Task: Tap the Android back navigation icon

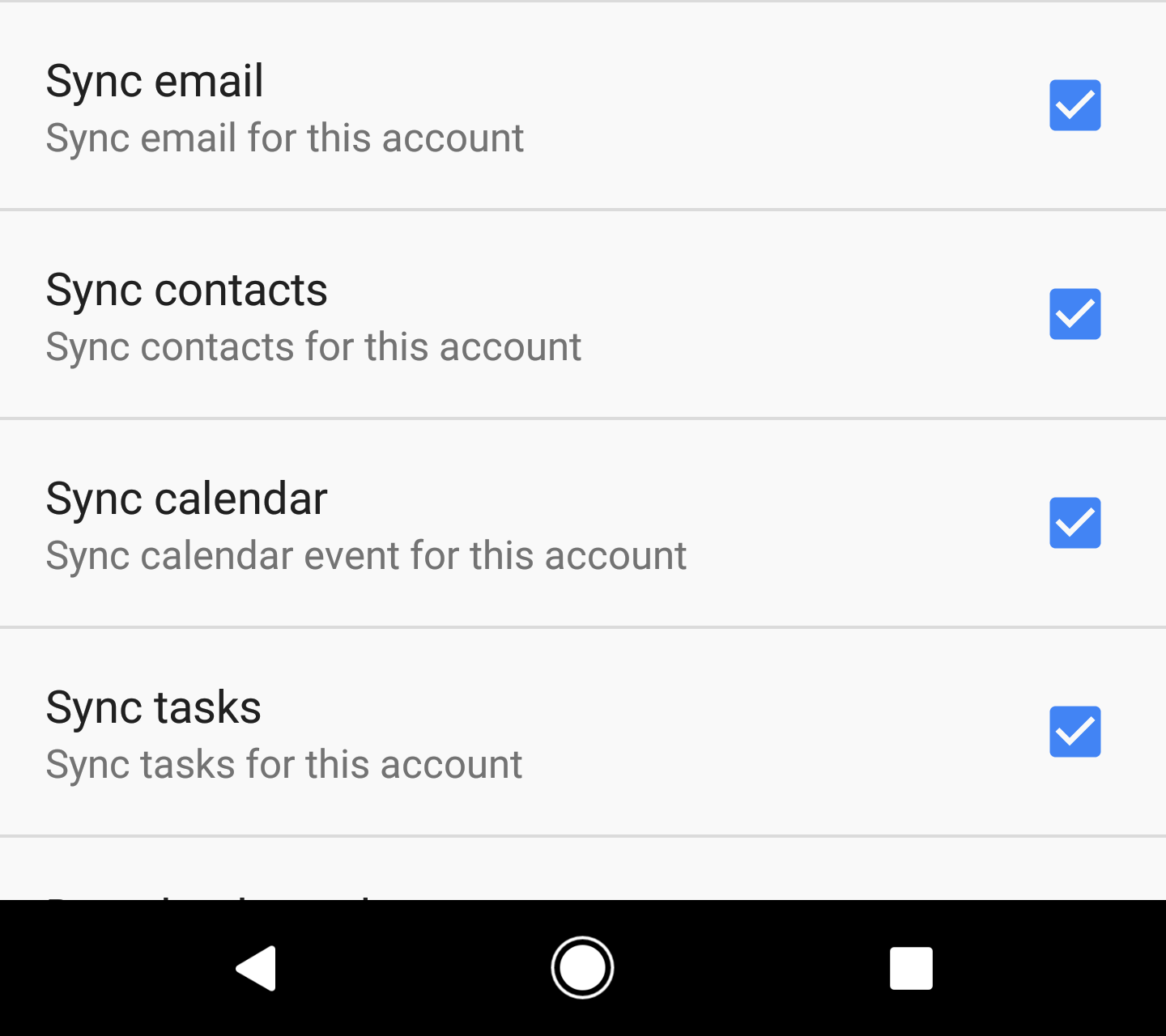Action: pyautogui.click(x=257, y=968)
